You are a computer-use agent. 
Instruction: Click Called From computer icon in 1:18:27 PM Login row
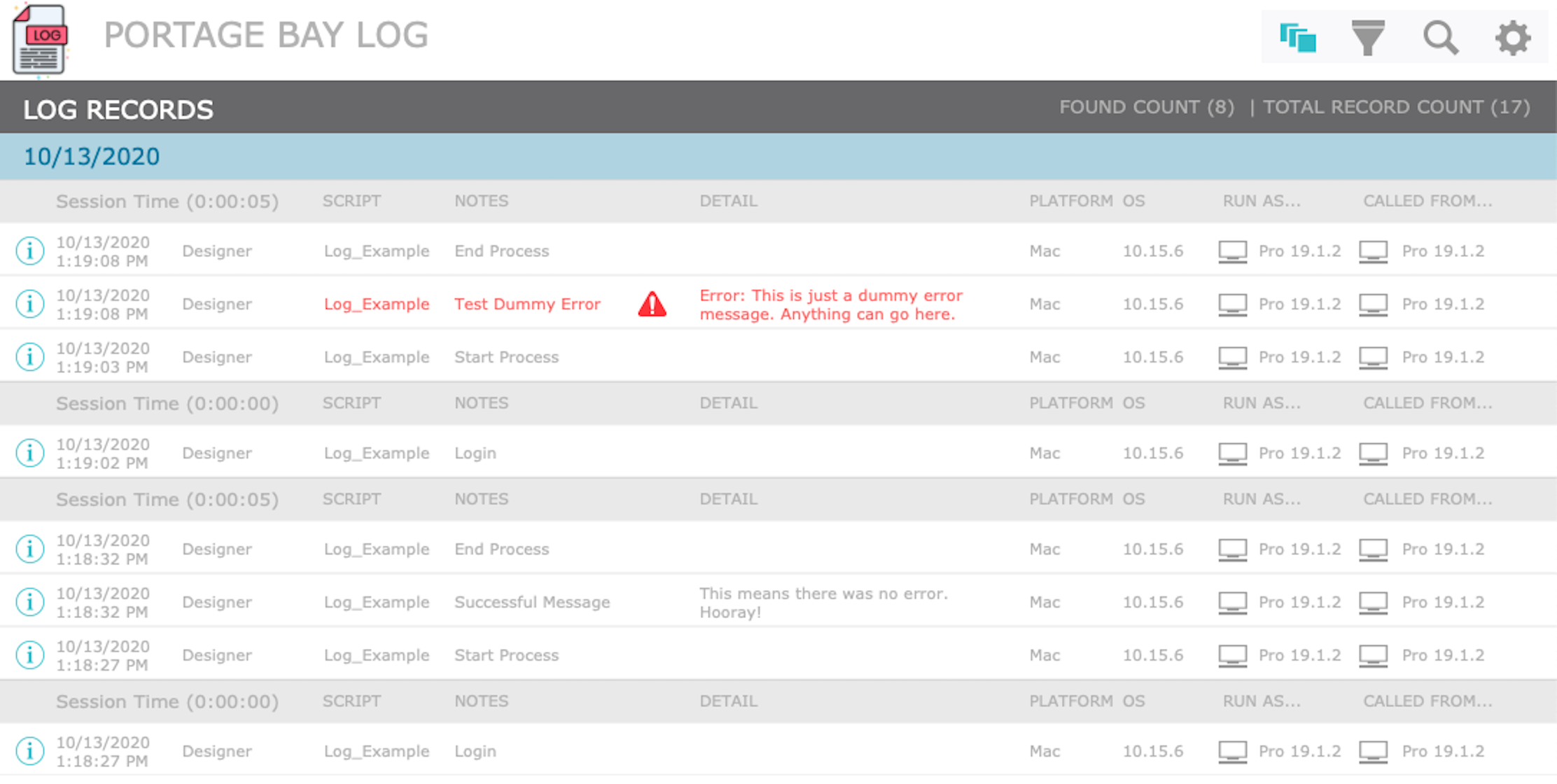pos(1374,752)
